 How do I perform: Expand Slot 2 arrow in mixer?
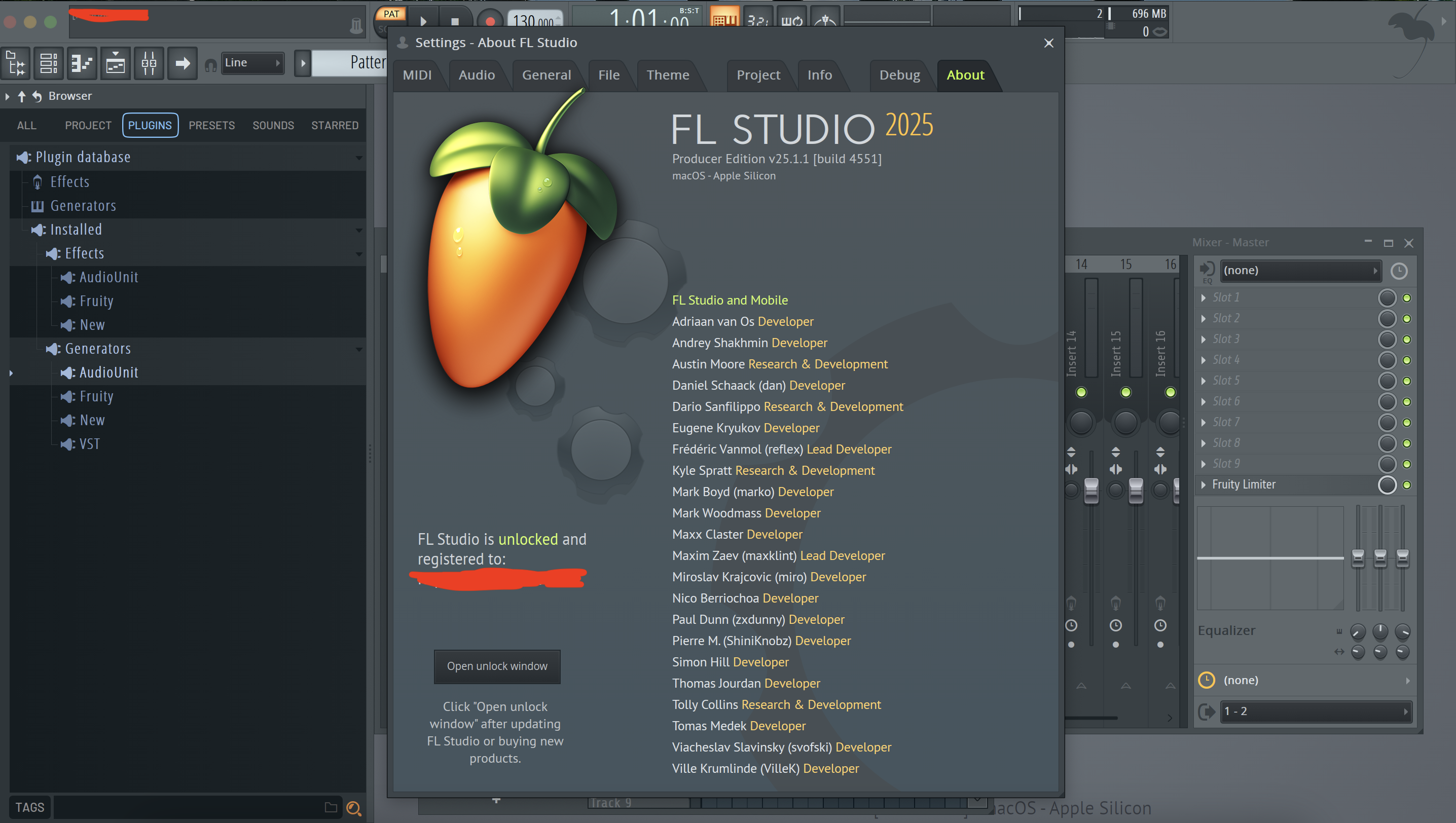coord(1203,319)
